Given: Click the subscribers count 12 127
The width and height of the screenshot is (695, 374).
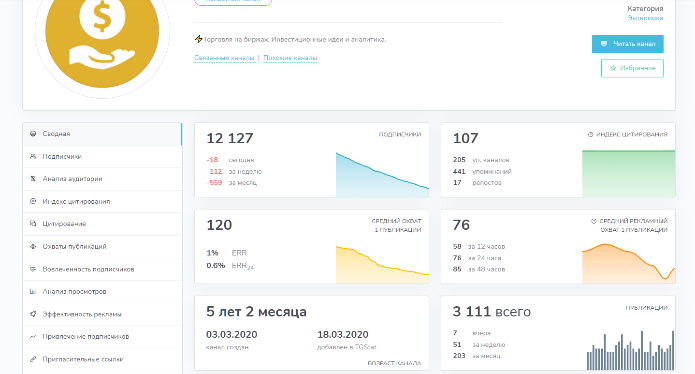Looking at the screenshot, I should pyautogui.click(x=230, y=138).
